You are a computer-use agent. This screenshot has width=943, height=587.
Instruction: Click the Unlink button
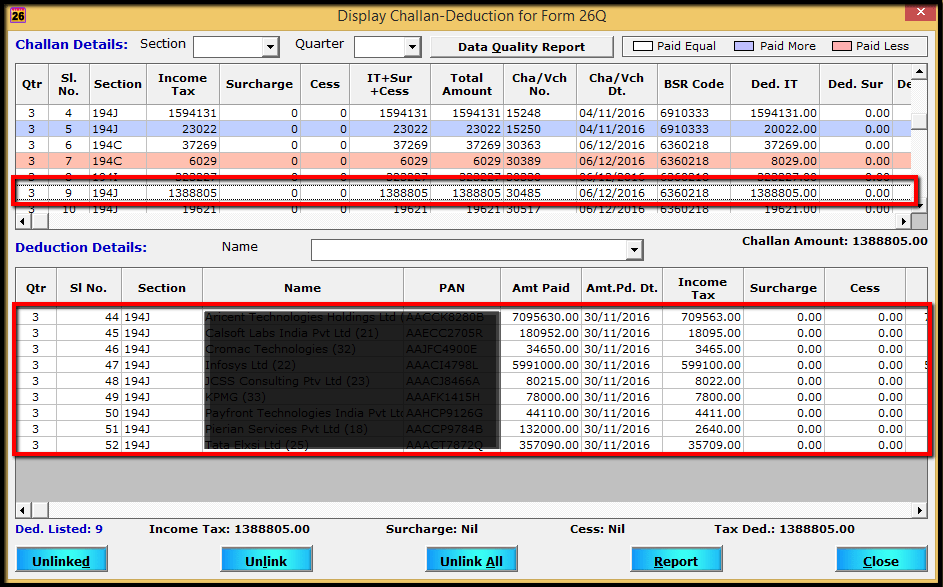(x=266, y=559)
